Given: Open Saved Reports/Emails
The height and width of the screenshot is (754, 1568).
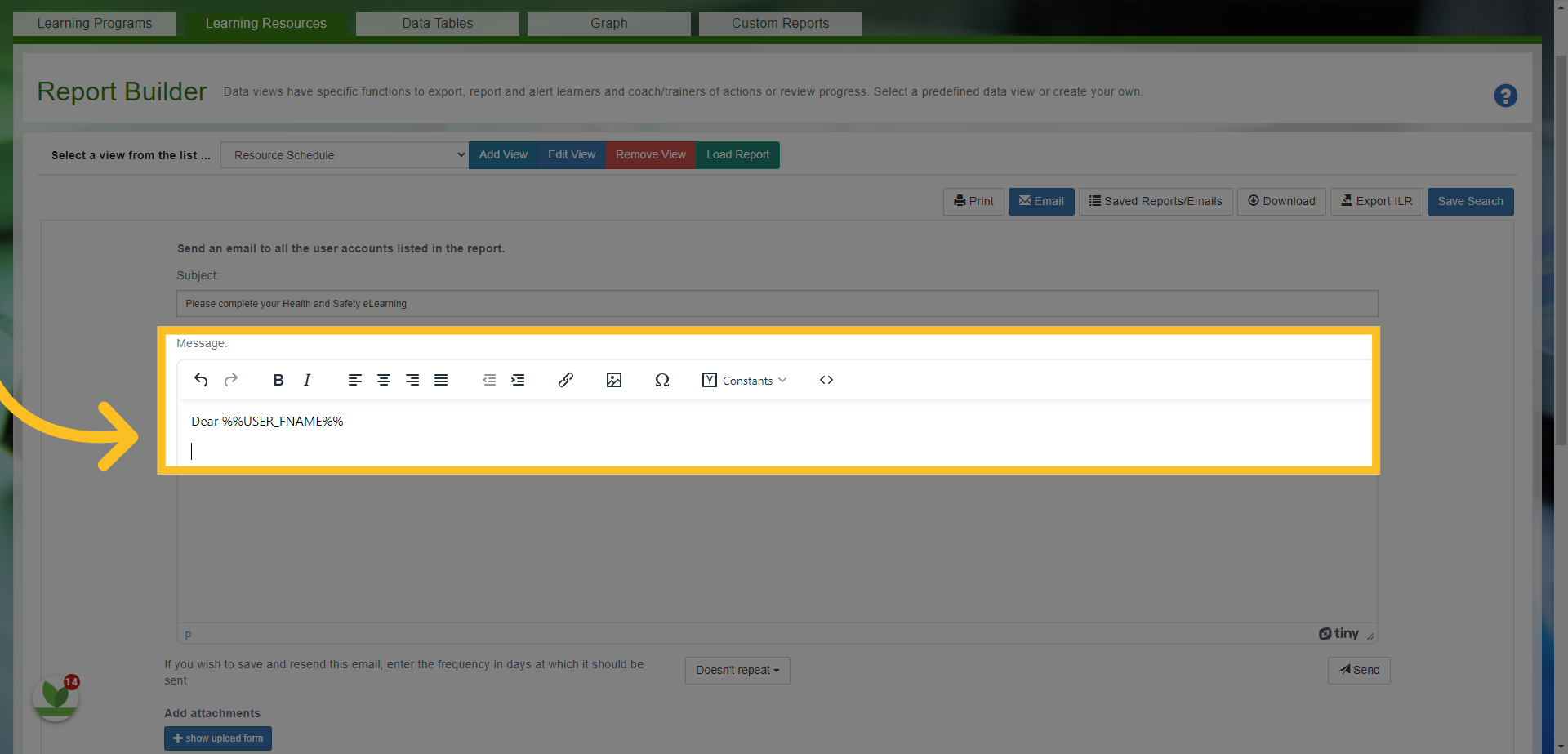Looking at the screenshot, I should [x=1156, y=202].
